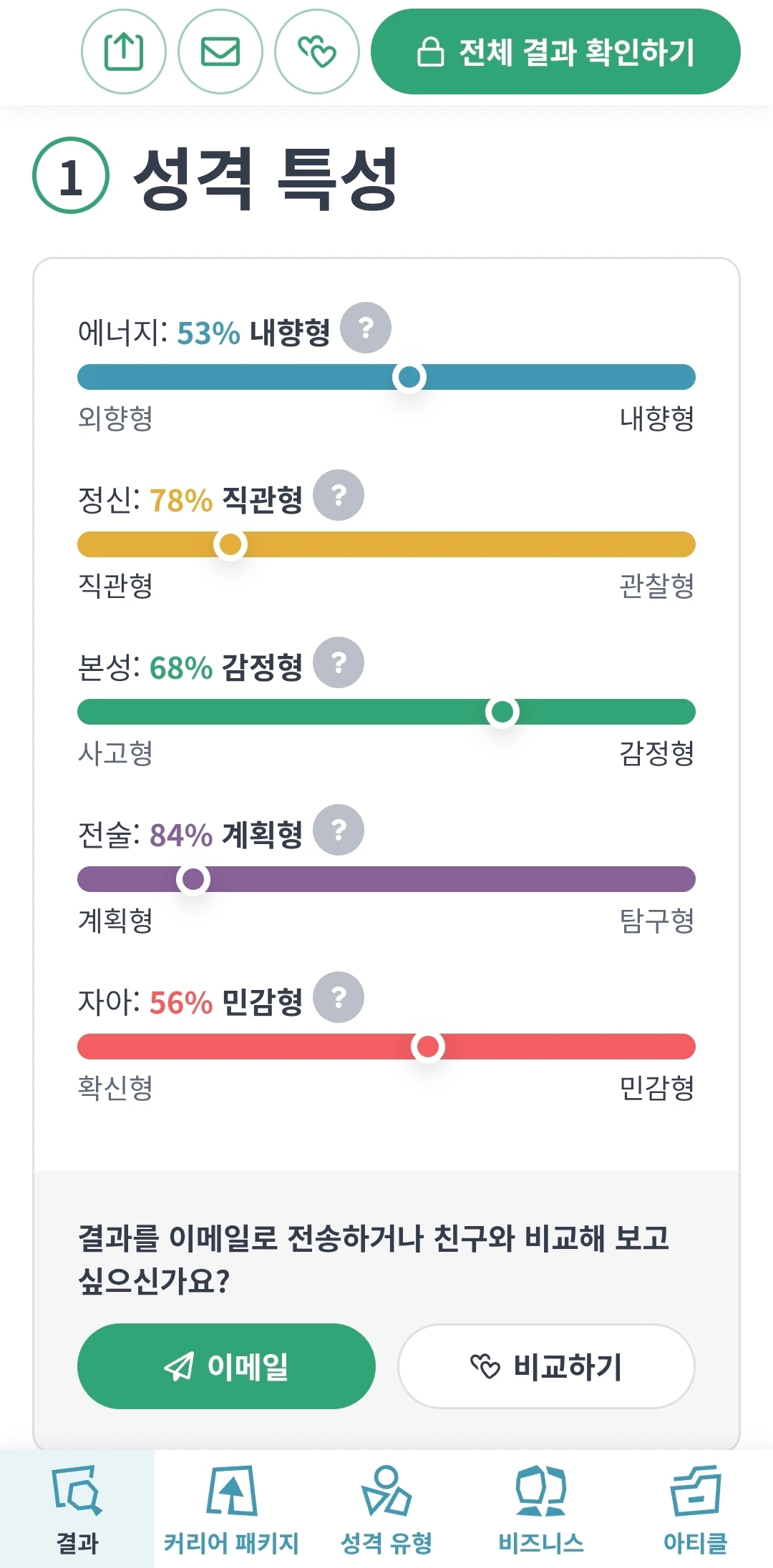
Task: Tap the double hearts compare icon
Action: (317, 52)
